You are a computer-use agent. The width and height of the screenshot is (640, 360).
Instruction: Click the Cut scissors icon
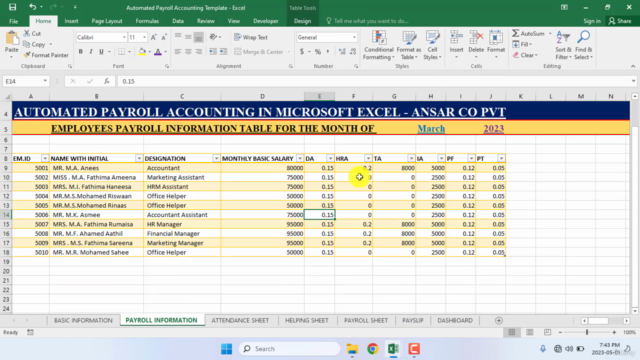[27, 33]
